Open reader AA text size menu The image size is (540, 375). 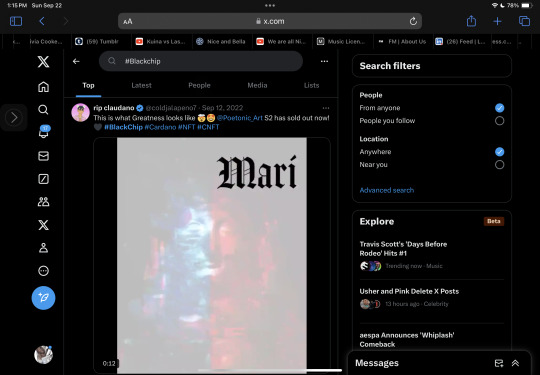pyautogui.click(x=128, y=22)
